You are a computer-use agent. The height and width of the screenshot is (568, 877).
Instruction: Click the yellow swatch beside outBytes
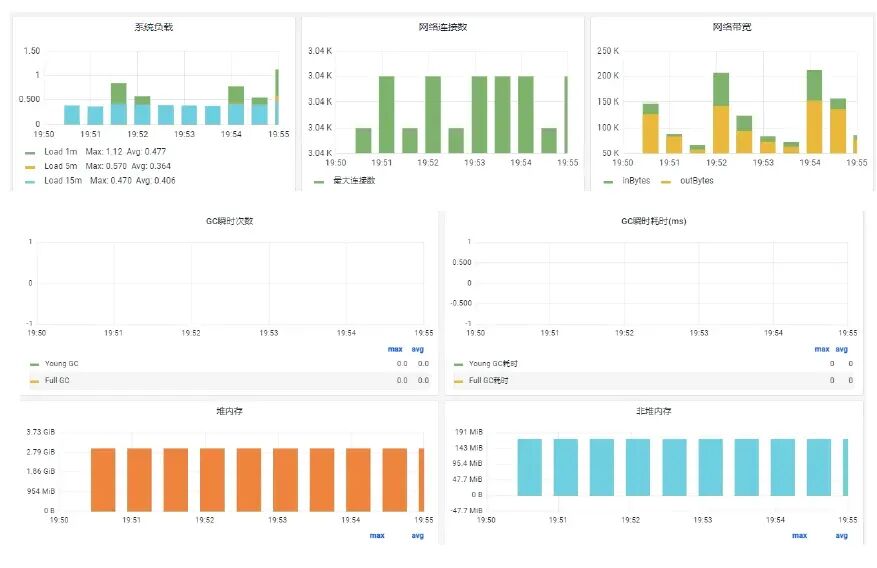coord(666,182)
